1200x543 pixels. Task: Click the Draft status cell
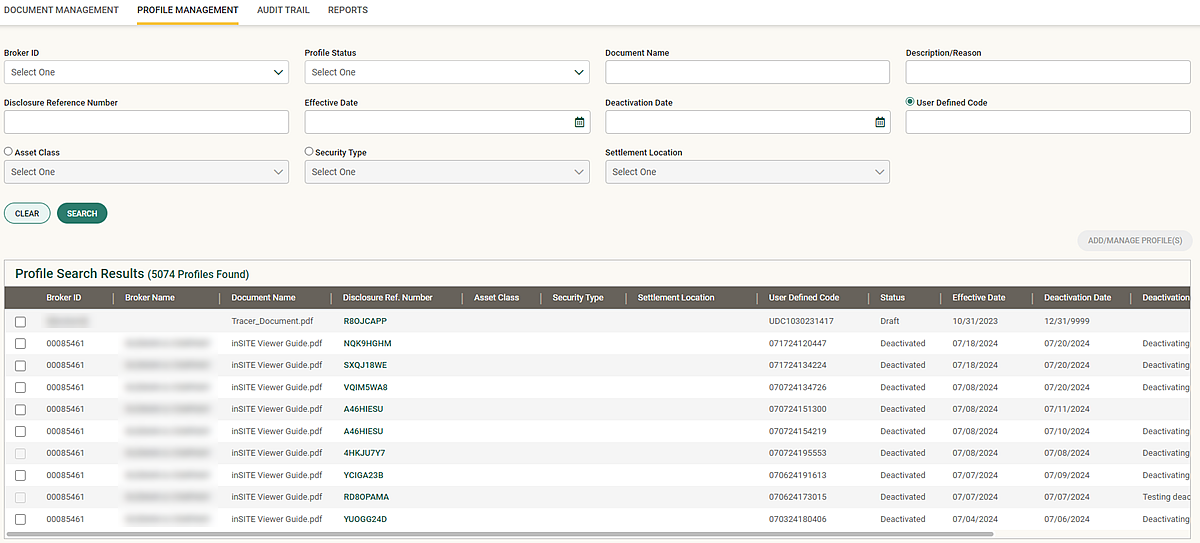(890, 322)
